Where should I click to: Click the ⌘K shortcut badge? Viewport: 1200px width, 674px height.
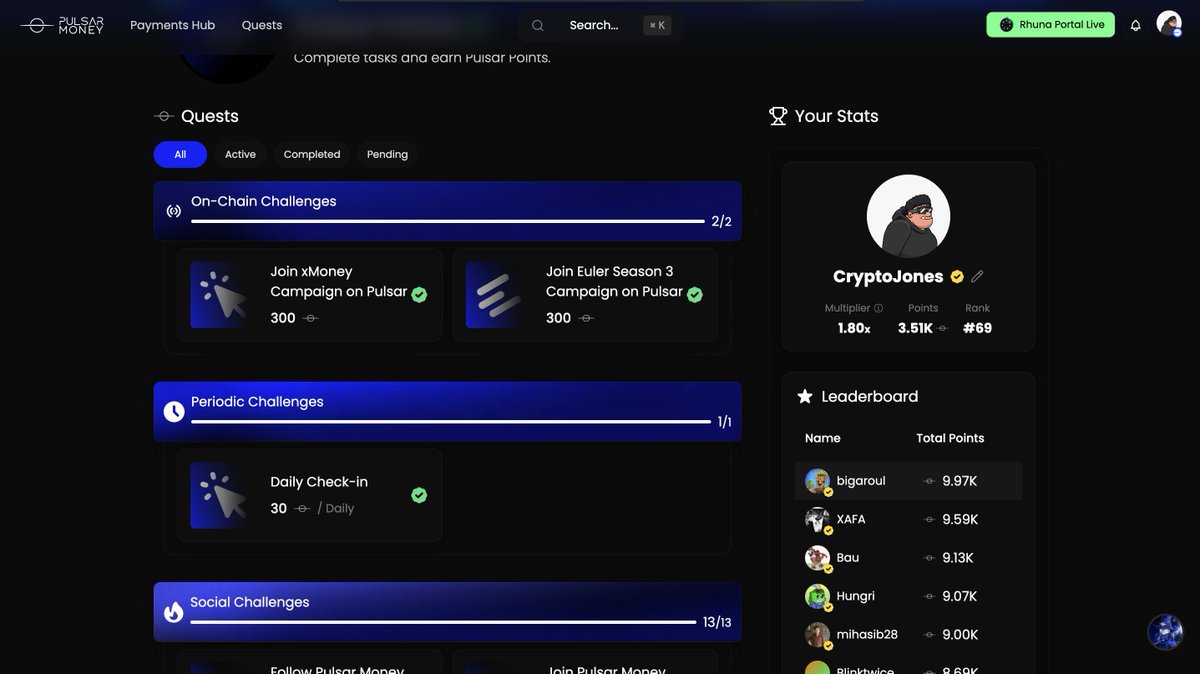click(657, 25)
